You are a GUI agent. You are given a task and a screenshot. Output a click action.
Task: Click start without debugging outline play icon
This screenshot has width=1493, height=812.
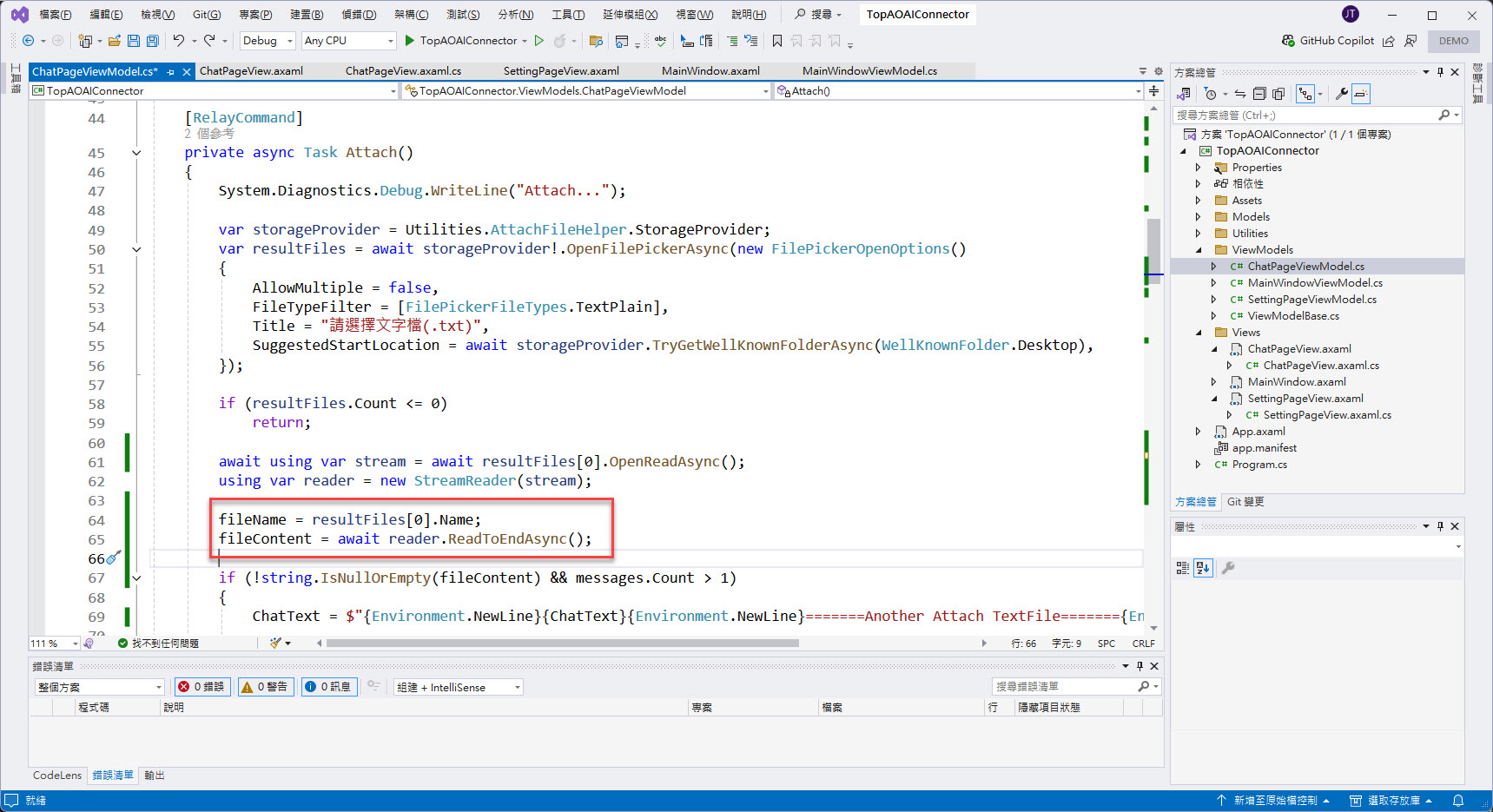[539, 41]
